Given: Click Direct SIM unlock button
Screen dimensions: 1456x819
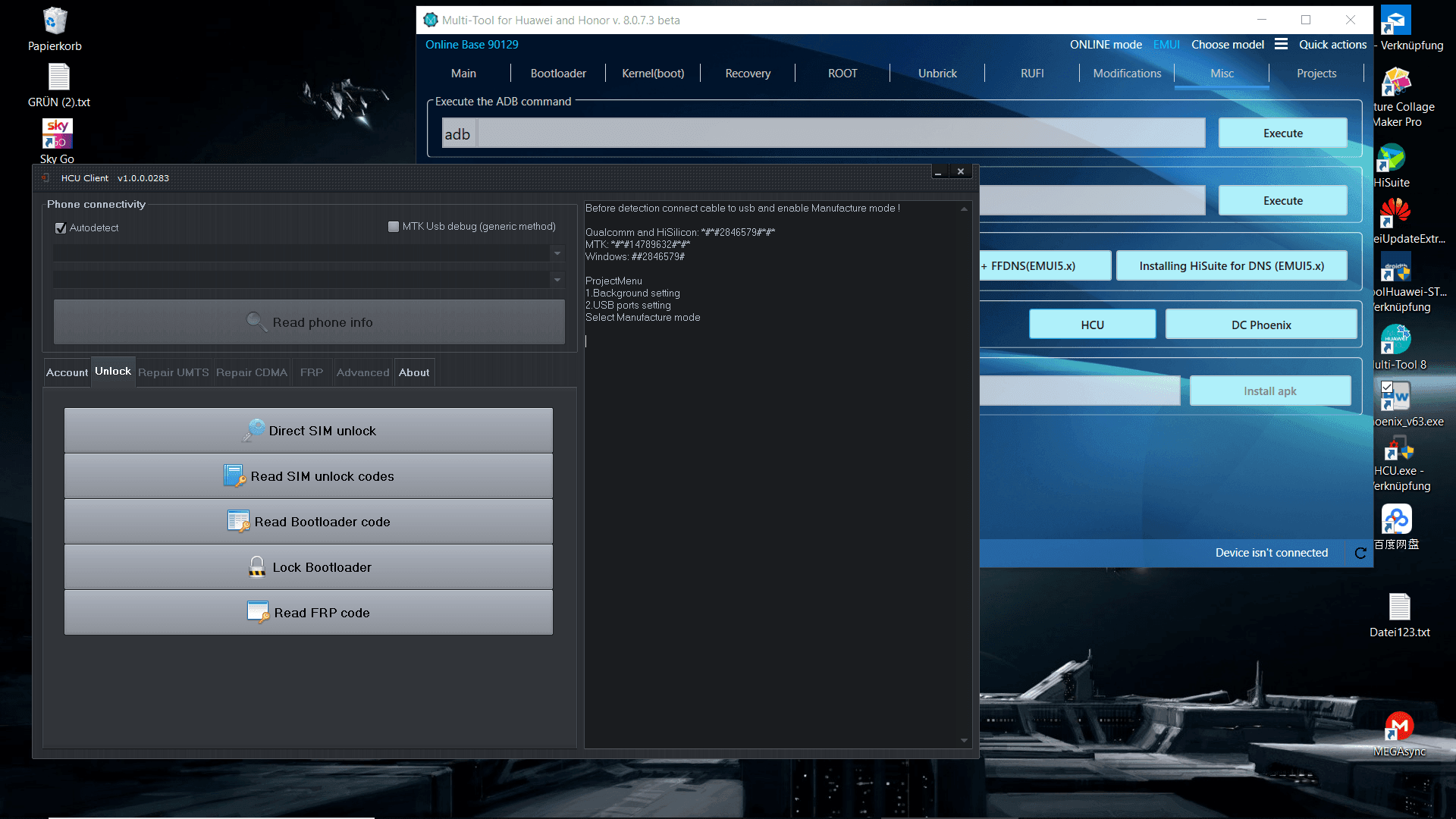Looking at the screenshot, I should point(309,431).
